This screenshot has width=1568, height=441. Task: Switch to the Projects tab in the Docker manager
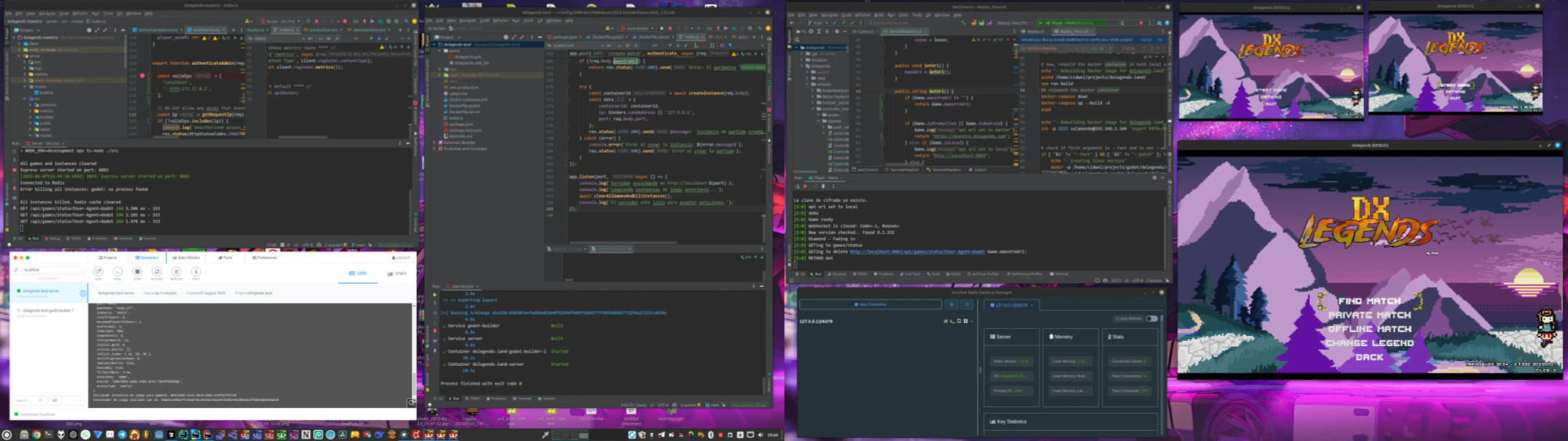(x=107, y=258)
